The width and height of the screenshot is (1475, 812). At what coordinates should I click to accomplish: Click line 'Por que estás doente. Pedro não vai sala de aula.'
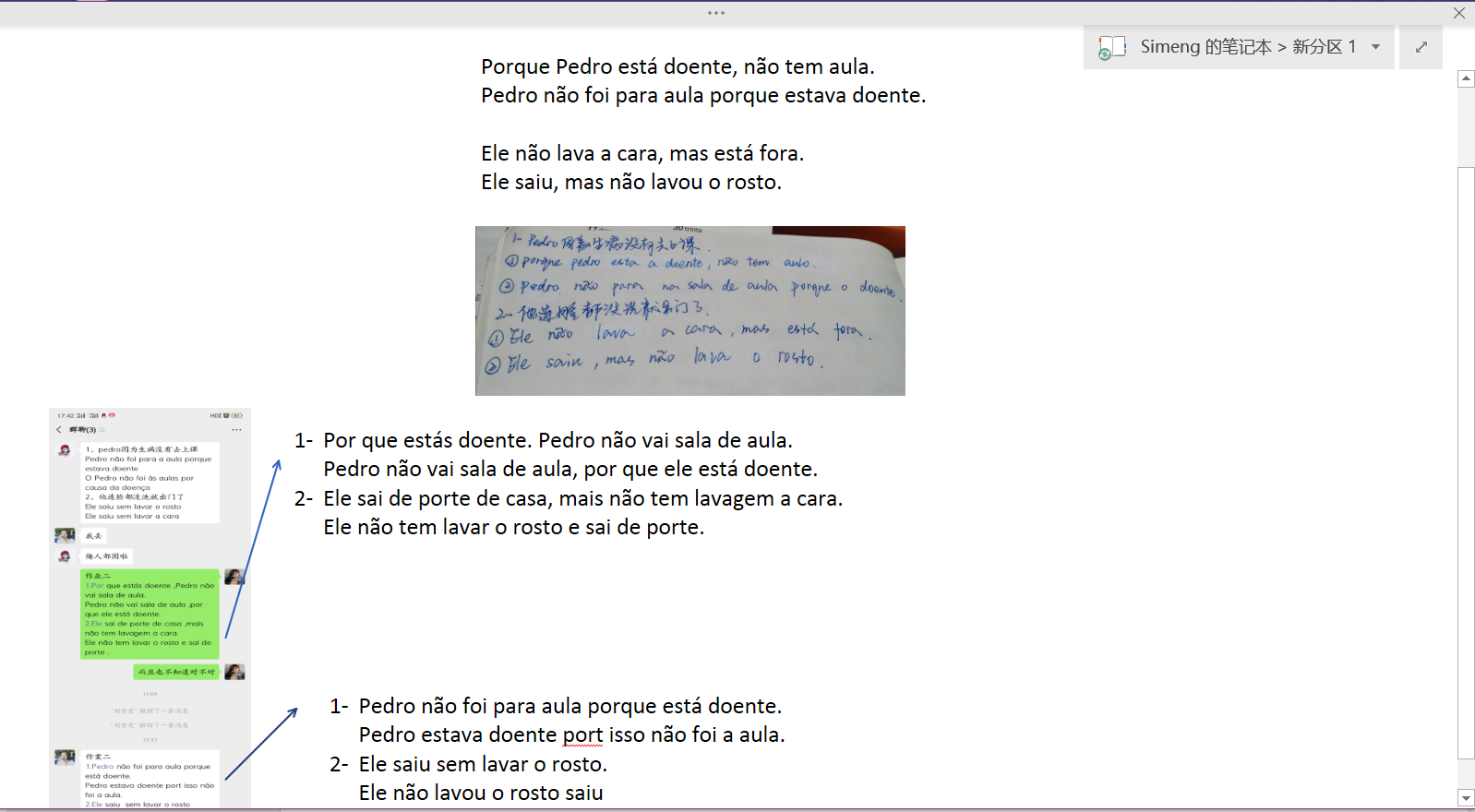(558, 440)
